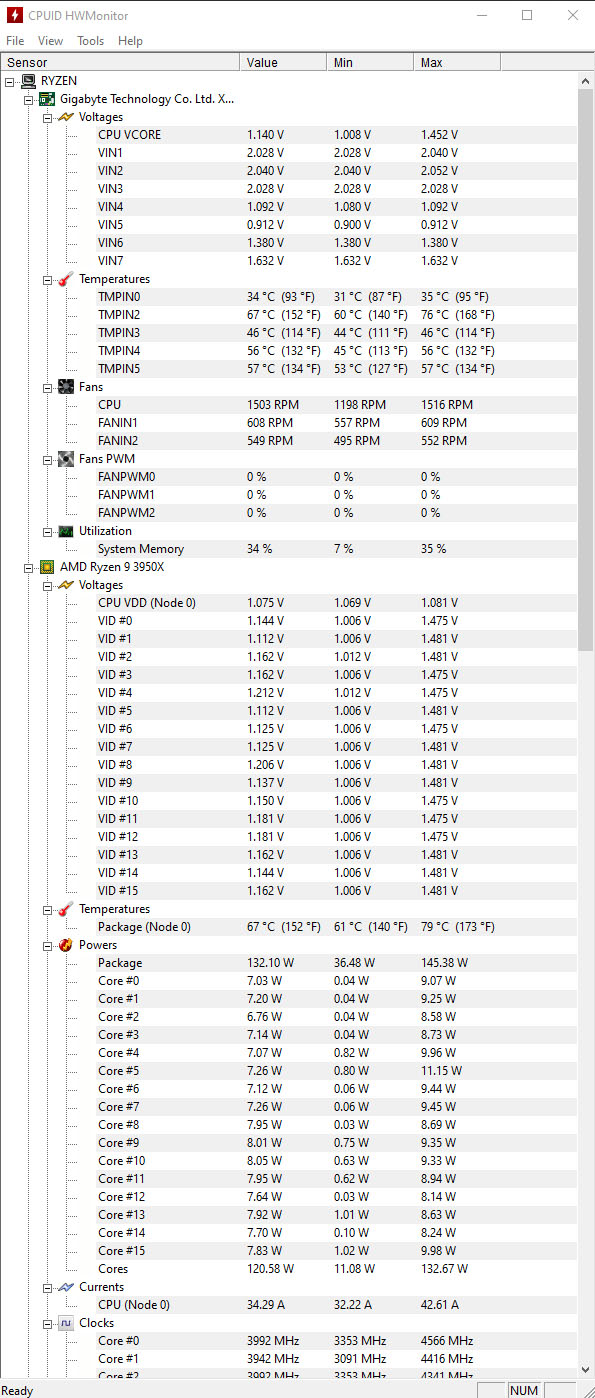The image size is (595, 1398).
Task: Click the AMD Ryzen 9 3950X processor icon
Action: (x=47, y=567)
